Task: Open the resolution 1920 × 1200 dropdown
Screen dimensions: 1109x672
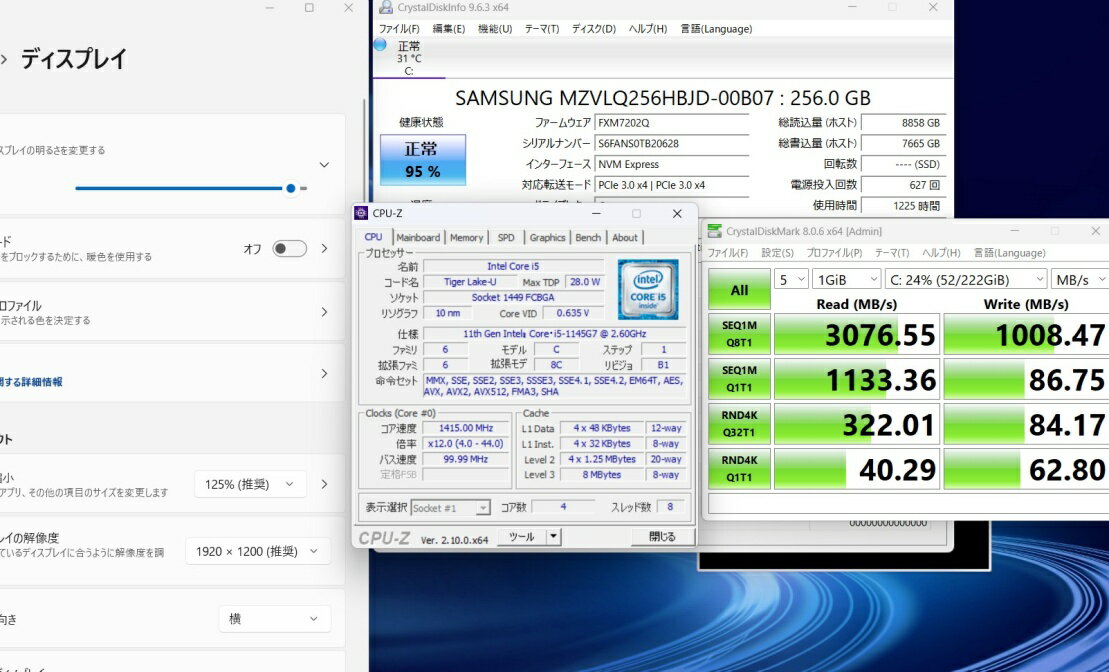Action: click(x=258, y=551)
